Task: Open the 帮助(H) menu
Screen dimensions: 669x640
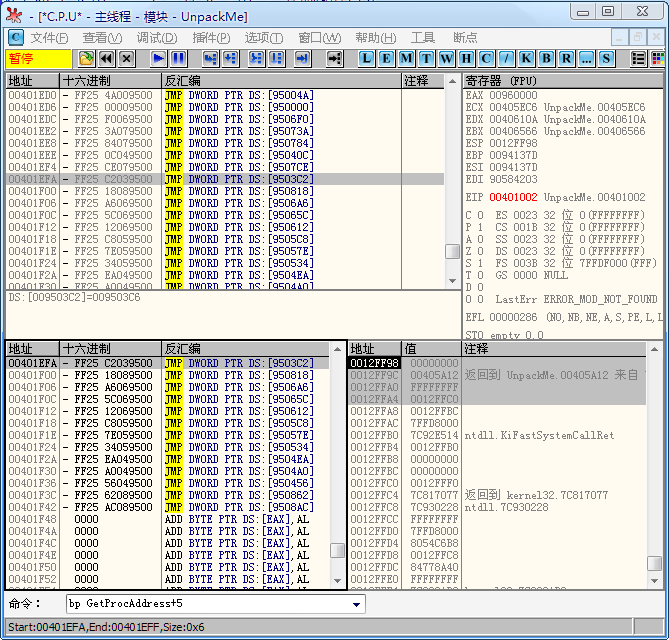Action: click(x=376, y=38)
